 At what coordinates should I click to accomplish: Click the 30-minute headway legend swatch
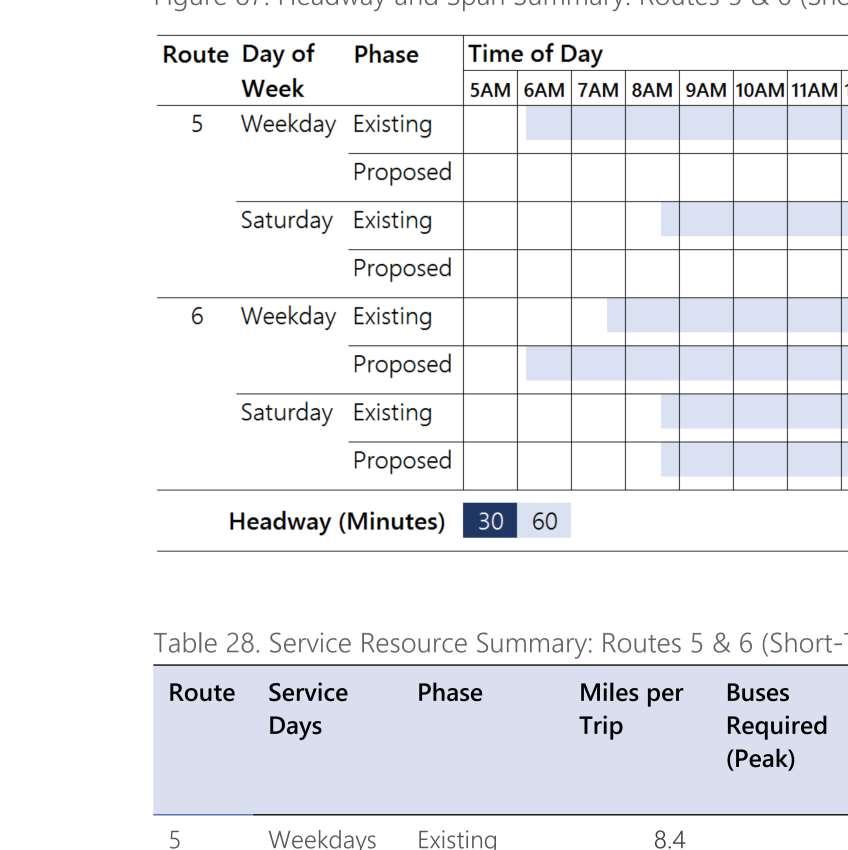[x=490, y=520]
